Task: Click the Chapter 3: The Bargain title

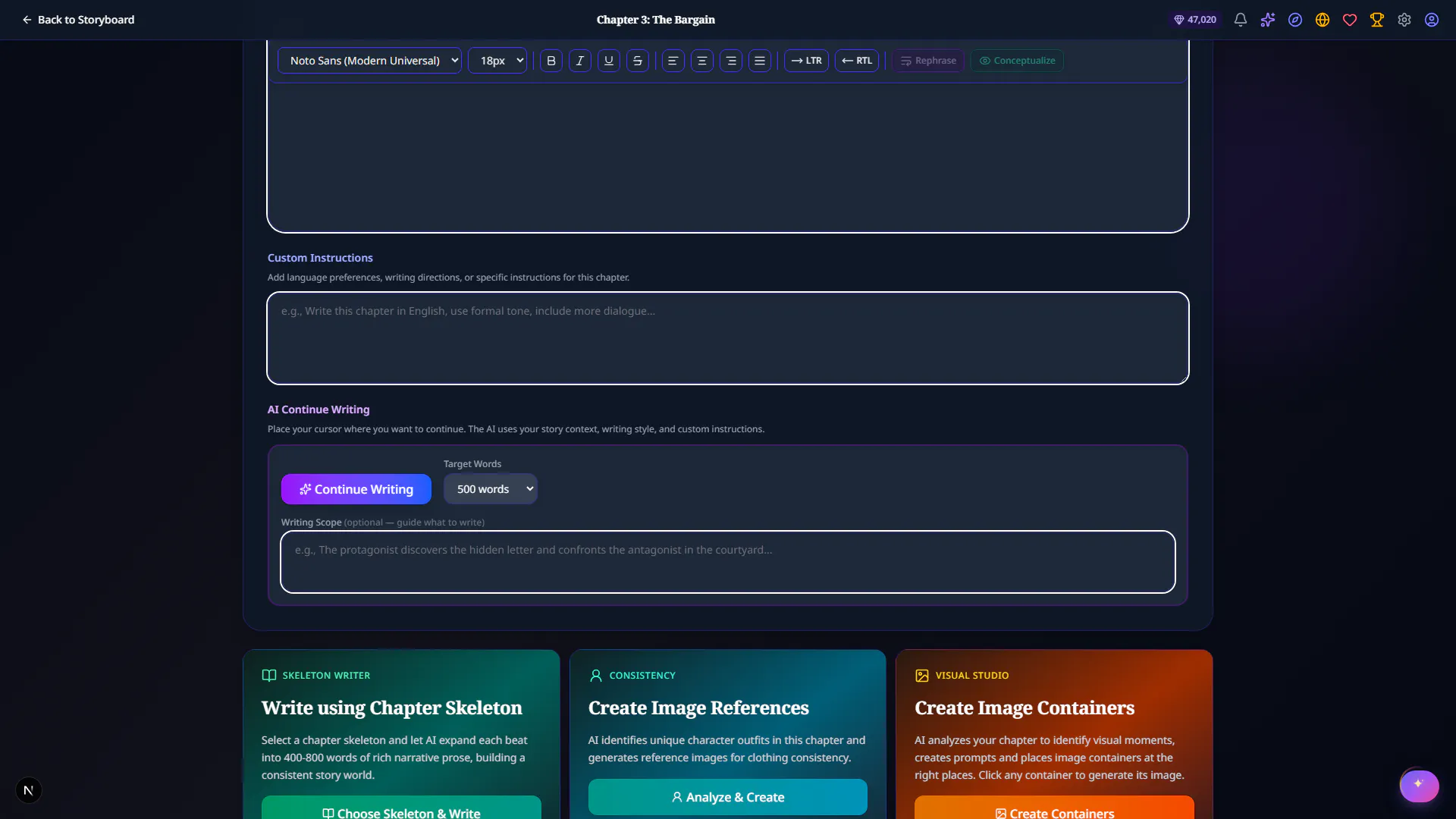Action: point(656,20)
